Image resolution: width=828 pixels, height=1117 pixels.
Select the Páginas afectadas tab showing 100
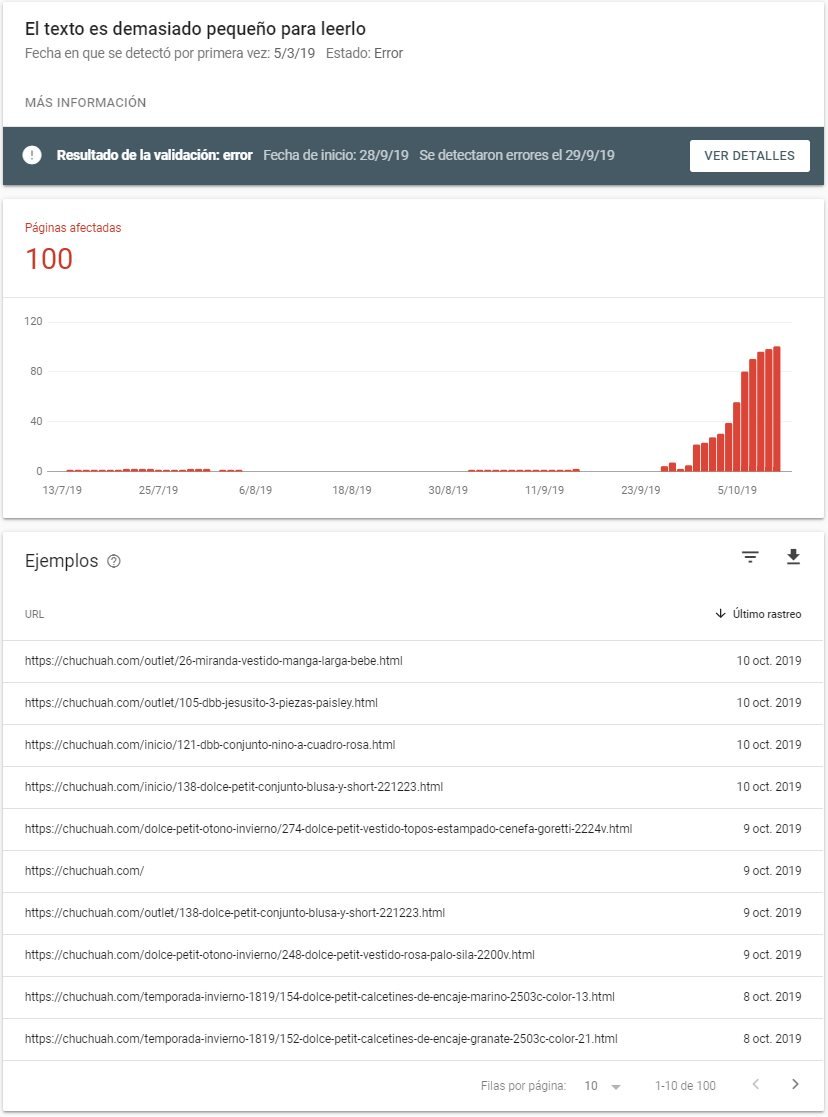pos(73,247)
